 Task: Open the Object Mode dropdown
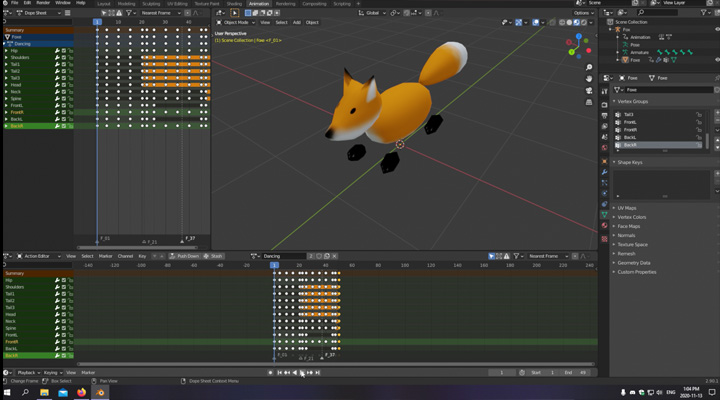236,22
